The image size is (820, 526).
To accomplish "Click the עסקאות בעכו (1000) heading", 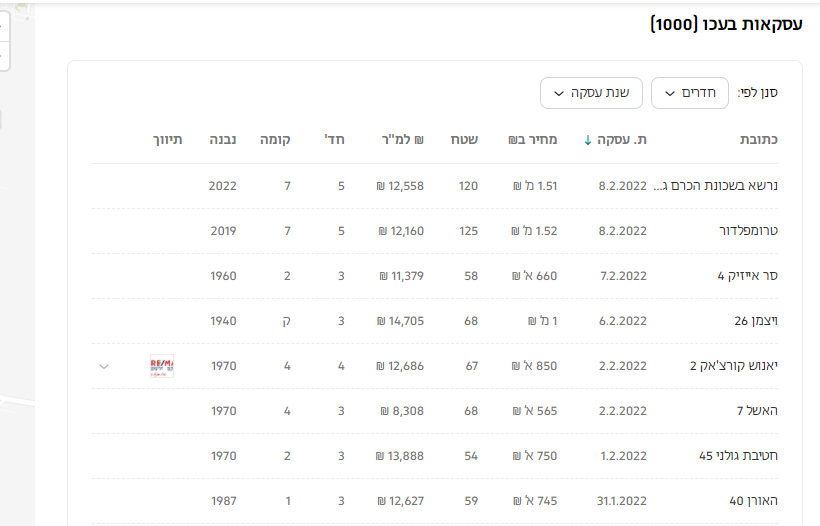I will click(726, 24).
